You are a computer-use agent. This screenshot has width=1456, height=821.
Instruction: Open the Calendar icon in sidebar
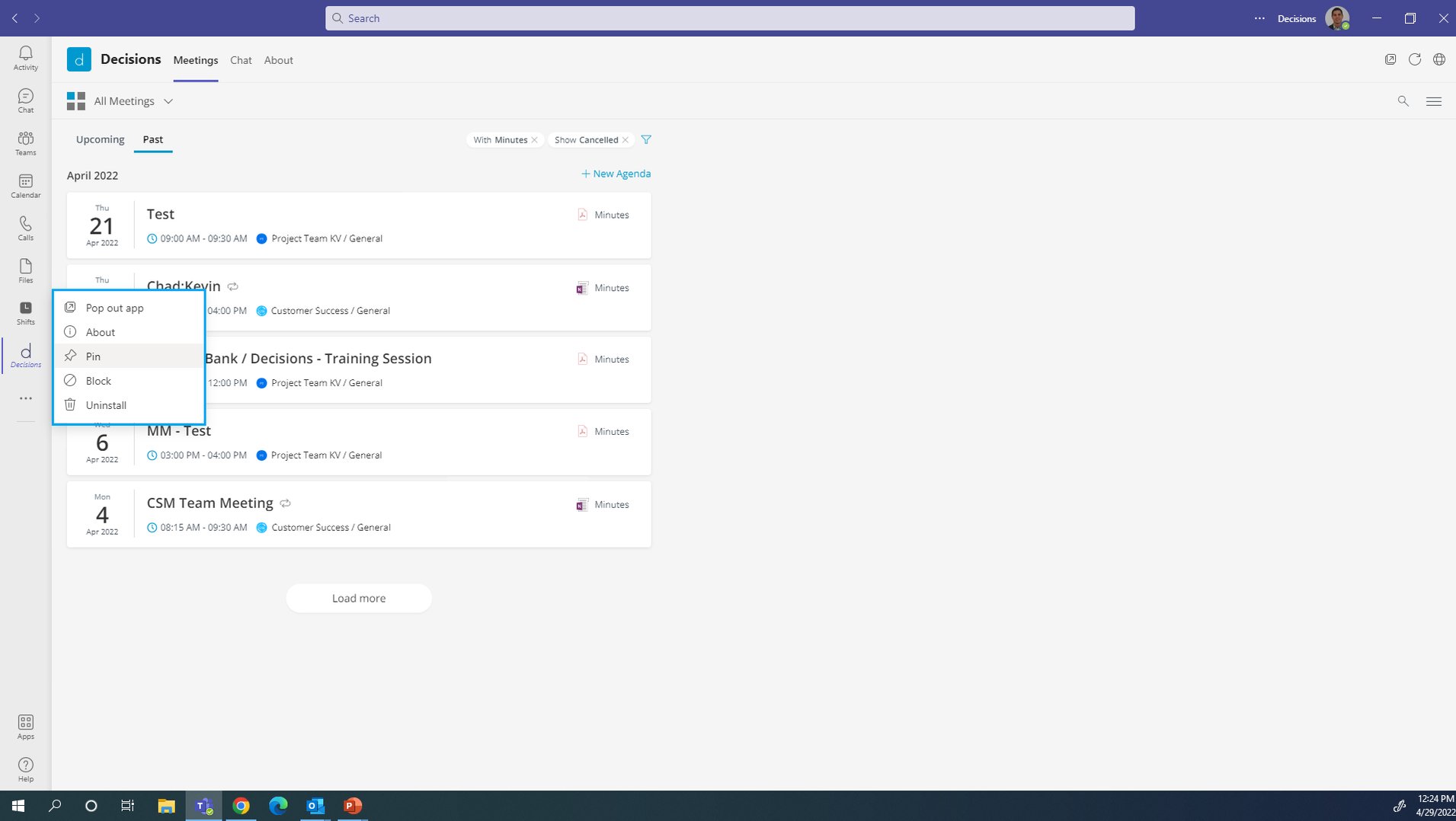25,184
